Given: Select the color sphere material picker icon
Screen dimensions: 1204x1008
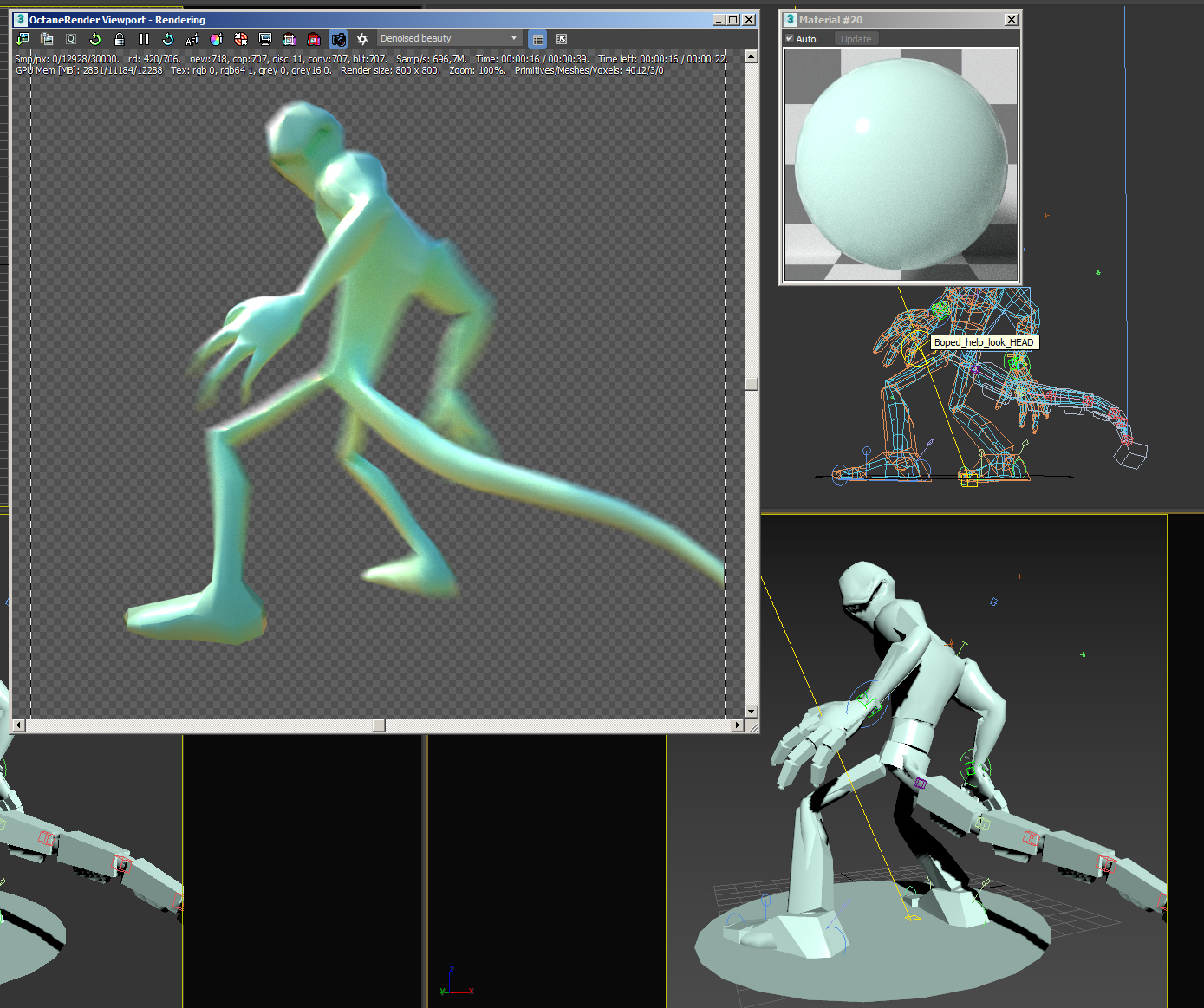Looking at the screenshot, I should [x=217, y=39].
